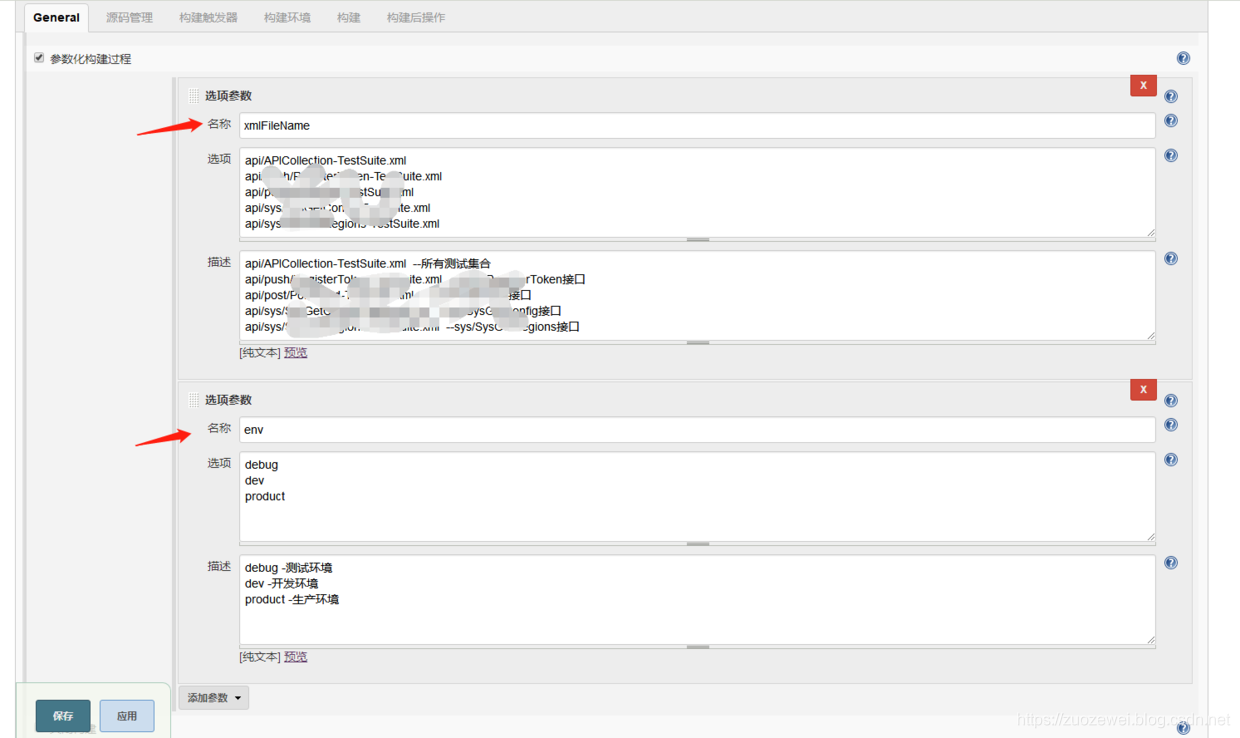Viewport: 1240px width, 738px height.
Task: Open help for env name field
Action: point(1171,425)
